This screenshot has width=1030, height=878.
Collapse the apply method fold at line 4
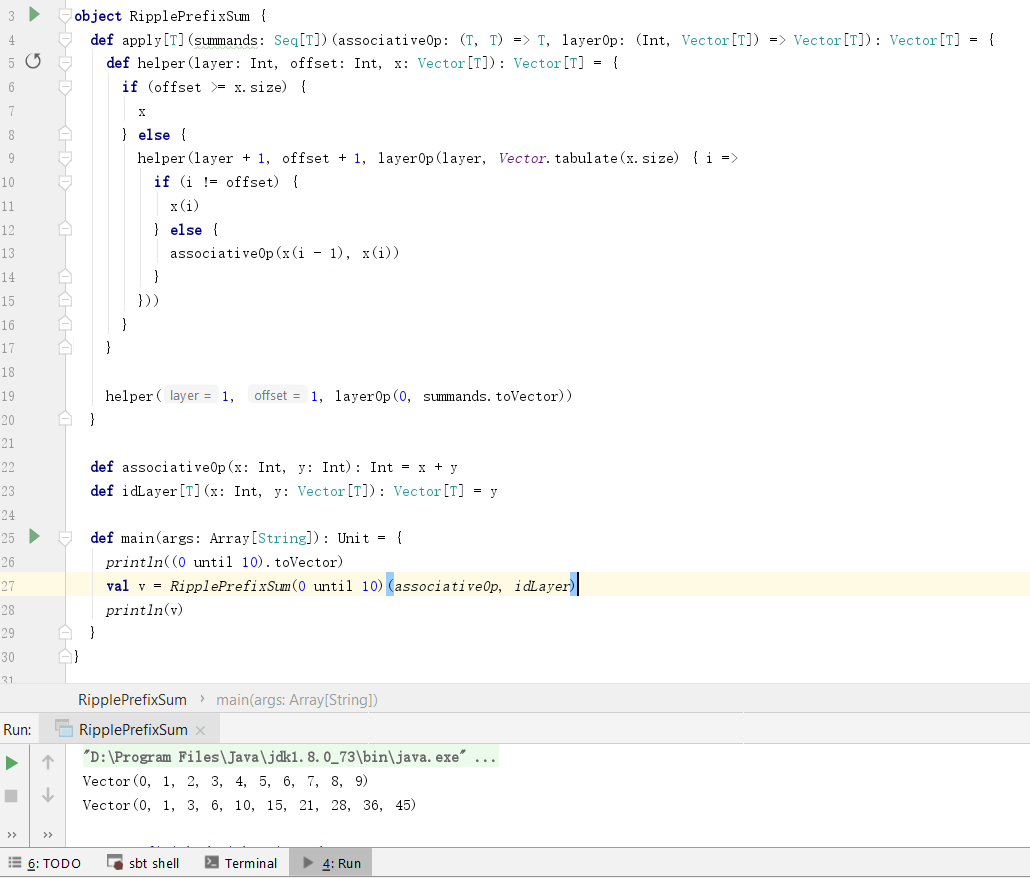(64, 39)
